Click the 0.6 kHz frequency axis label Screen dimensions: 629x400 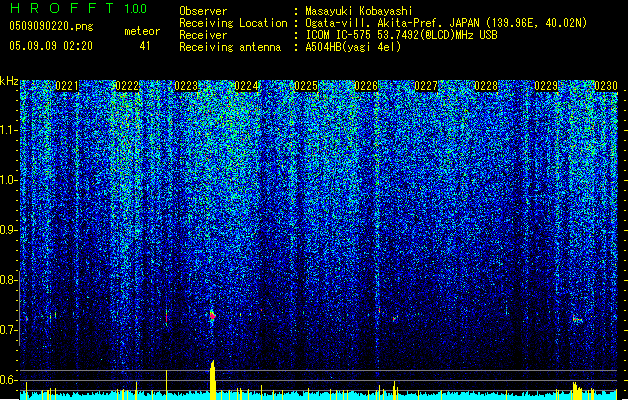point(9,380)
